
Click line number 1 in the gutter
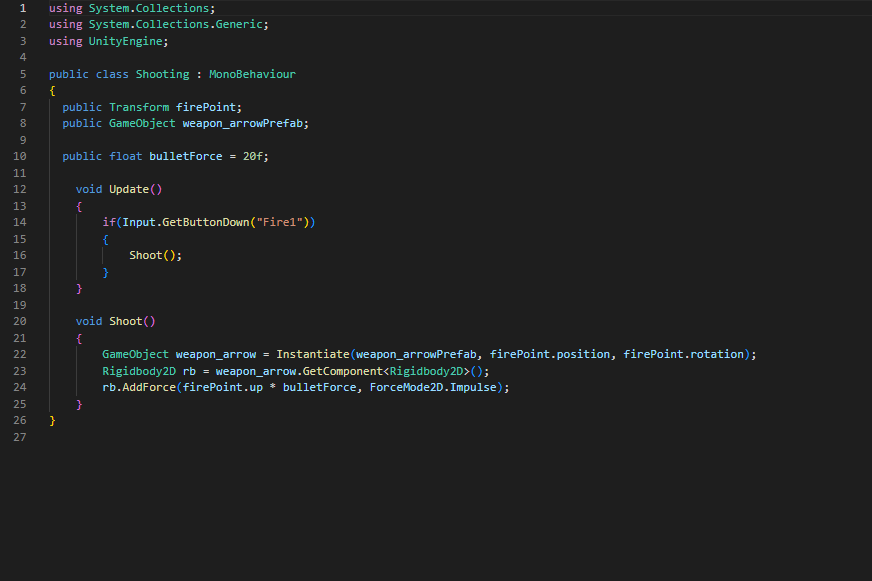click(x=22, y=8)
